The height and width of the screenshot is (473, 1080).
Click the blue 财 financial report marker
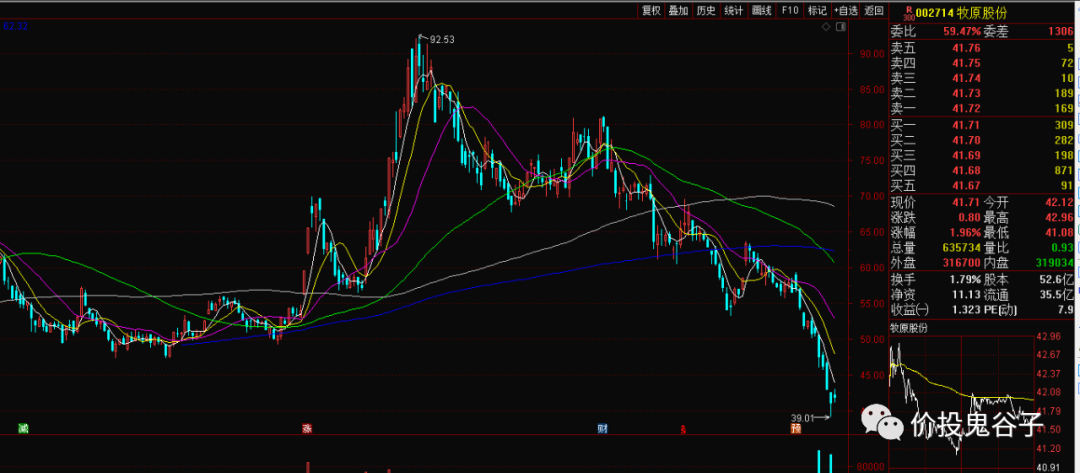click(x=602, y=428)
